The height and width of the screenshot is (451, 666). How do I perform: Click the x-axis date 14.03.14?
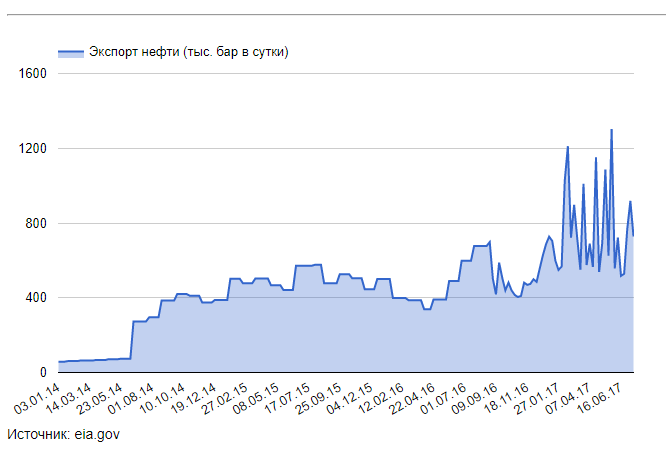pyautogui.click(x=68, y=398)
